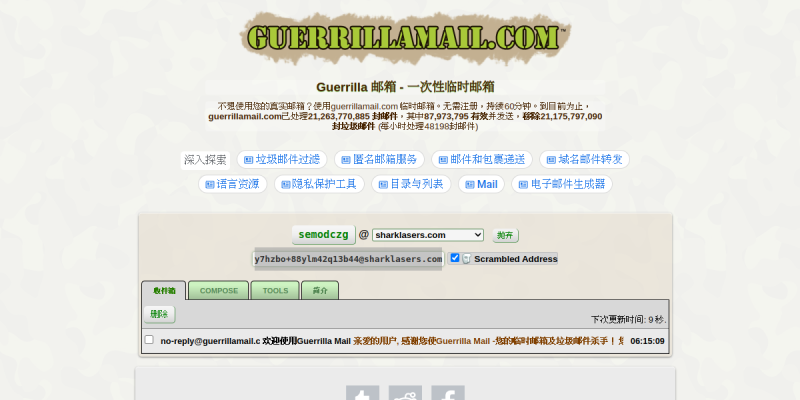
Task: Click the 抛弃 forget-address button
Action: 505,235
